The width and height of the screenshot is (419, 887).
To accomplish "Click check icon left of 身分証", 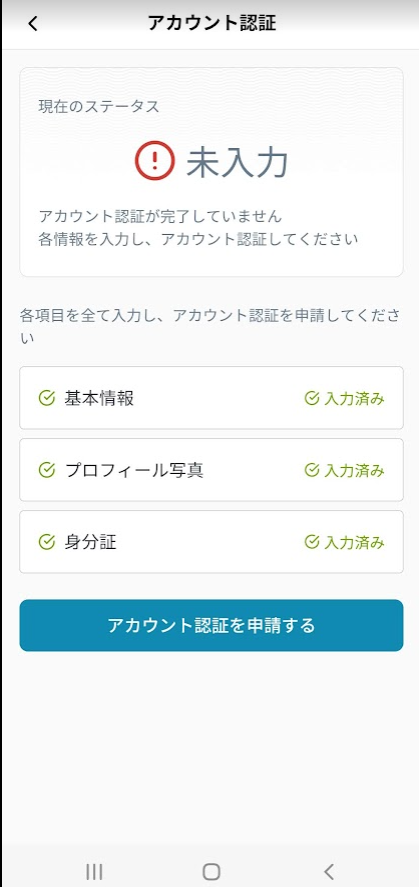I will [x=47, y=542].
